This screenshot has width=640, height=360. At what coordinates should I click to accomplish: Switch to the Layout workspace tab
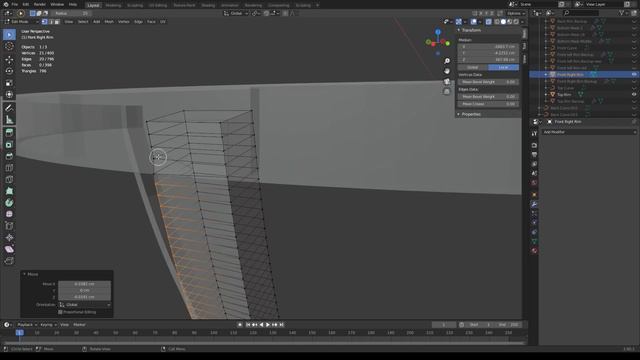[x=93, y=5]
